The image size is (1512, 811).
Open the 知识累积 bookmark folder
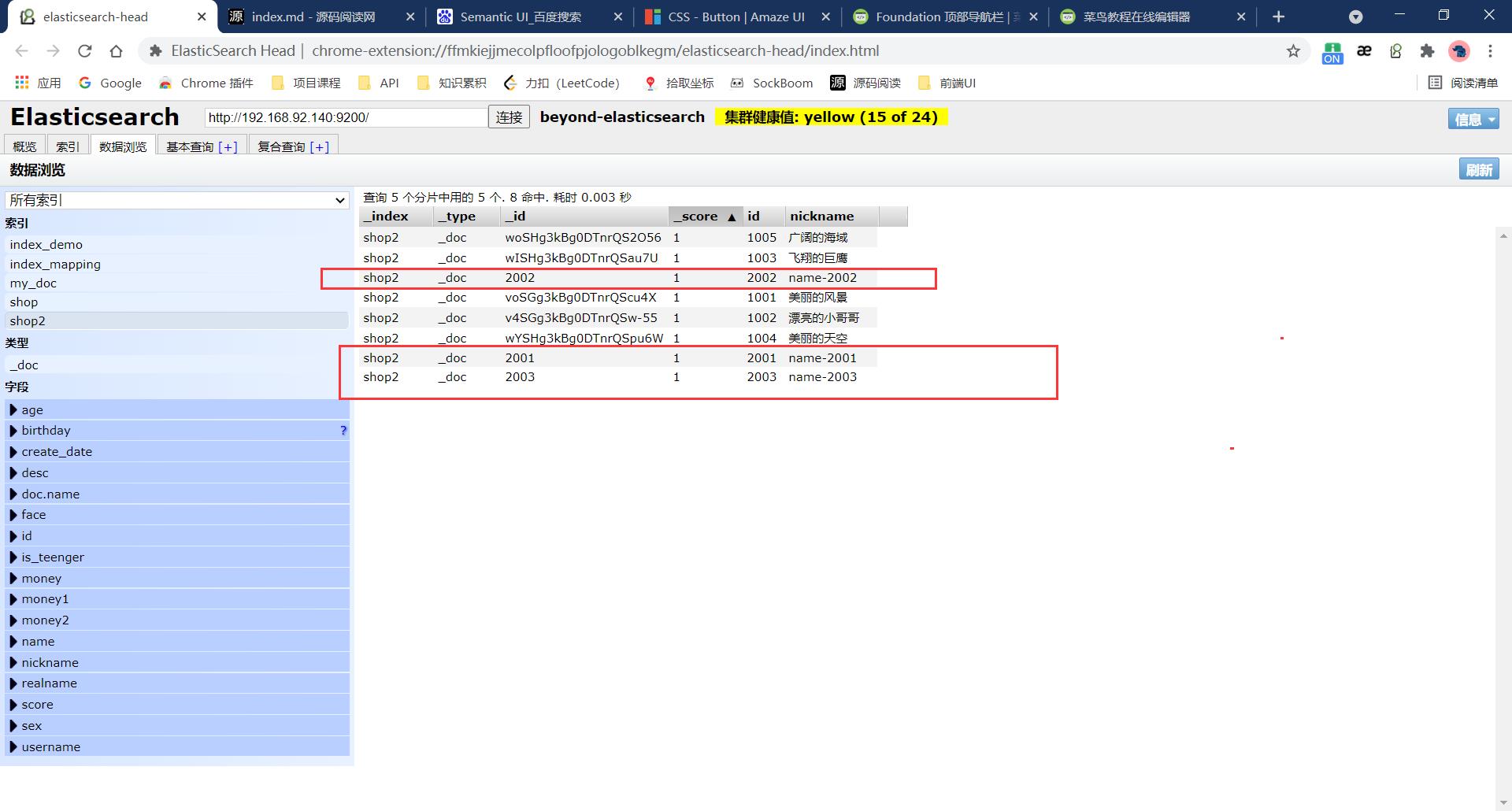451,83
